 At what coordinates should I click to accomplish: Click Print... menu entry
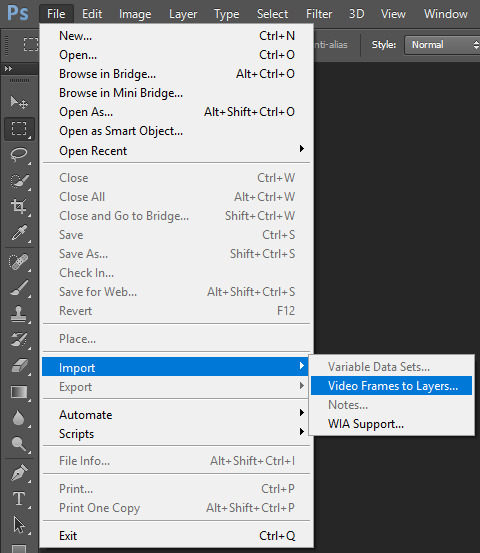coord(176,489)
